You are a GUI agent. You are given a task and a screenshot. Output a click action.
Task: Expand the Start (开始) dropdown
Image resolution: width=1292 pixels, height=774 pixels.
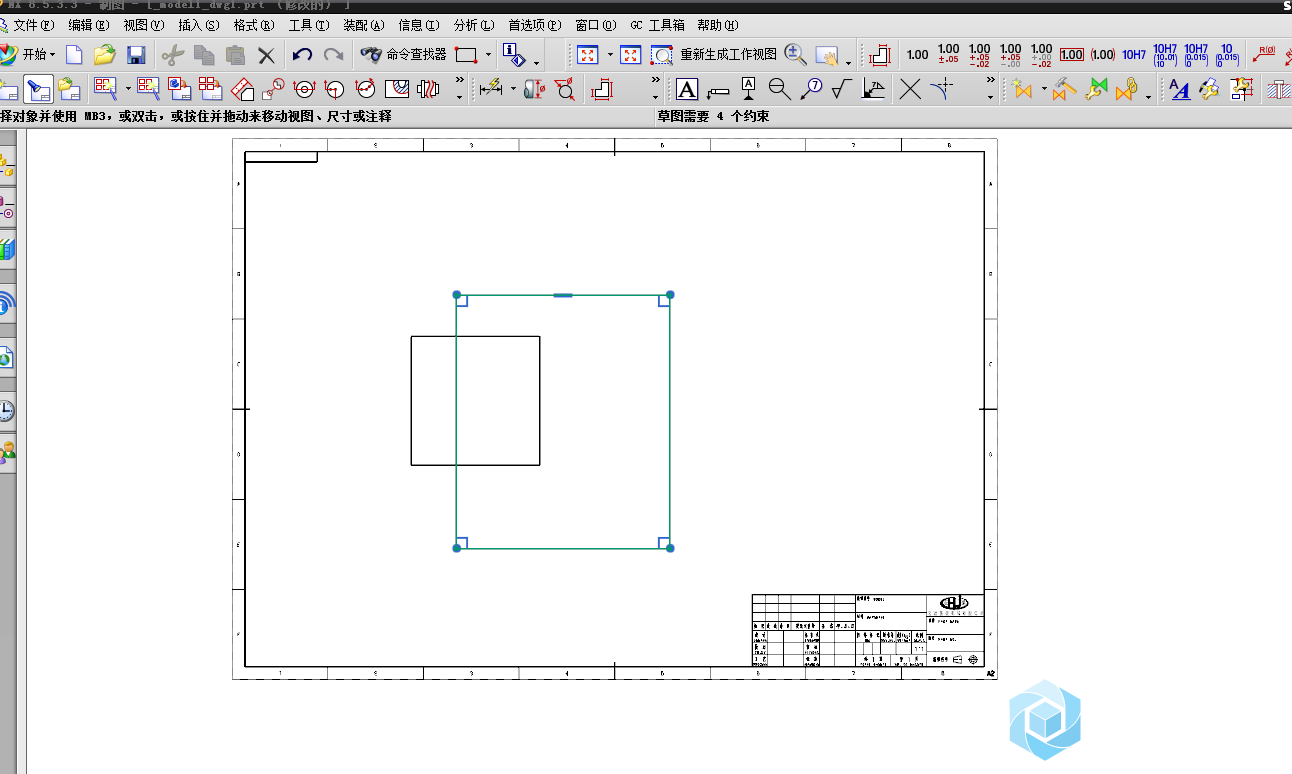click(x=38, y=55)
